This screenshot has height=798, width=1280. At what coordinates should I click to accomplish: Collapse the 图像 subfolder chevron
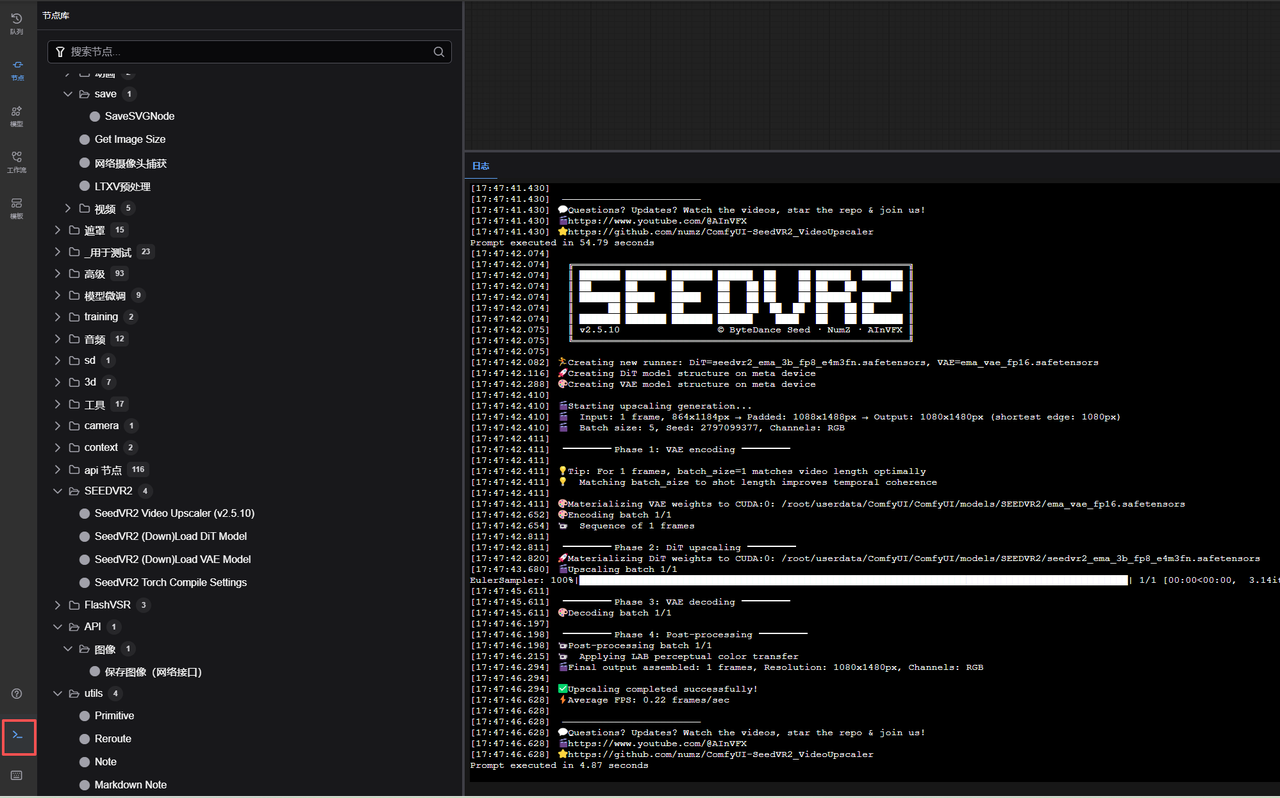[x=68, y=649]
